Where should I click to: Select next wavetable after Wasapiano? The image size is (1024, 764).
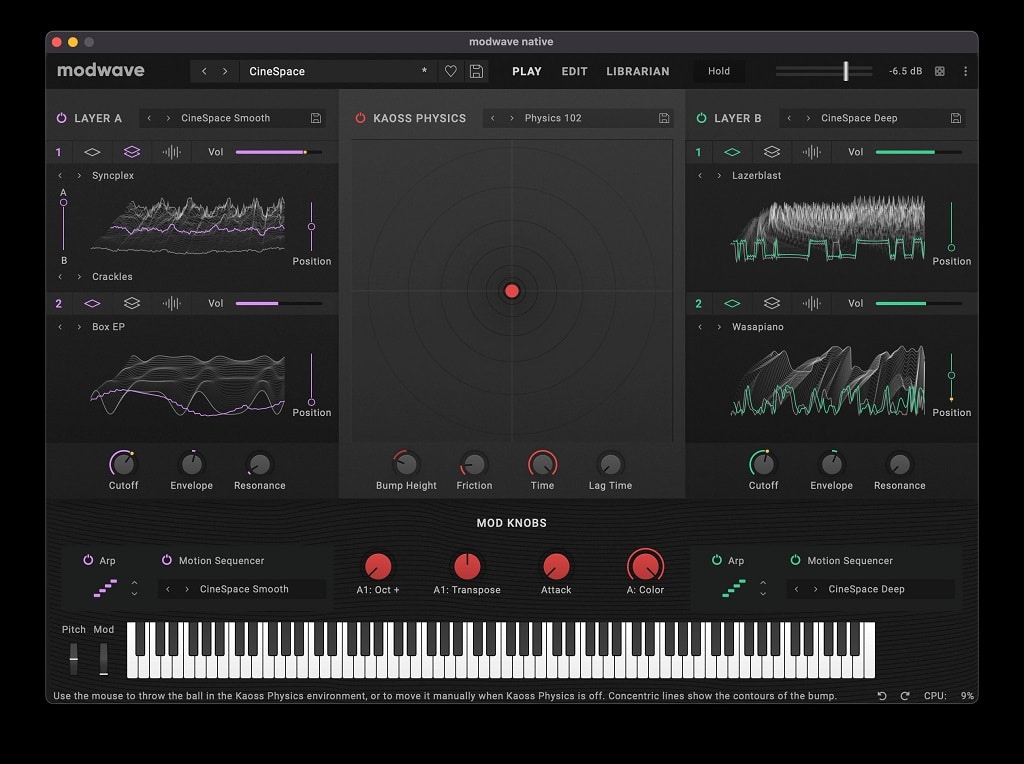[x=719, y=327]
